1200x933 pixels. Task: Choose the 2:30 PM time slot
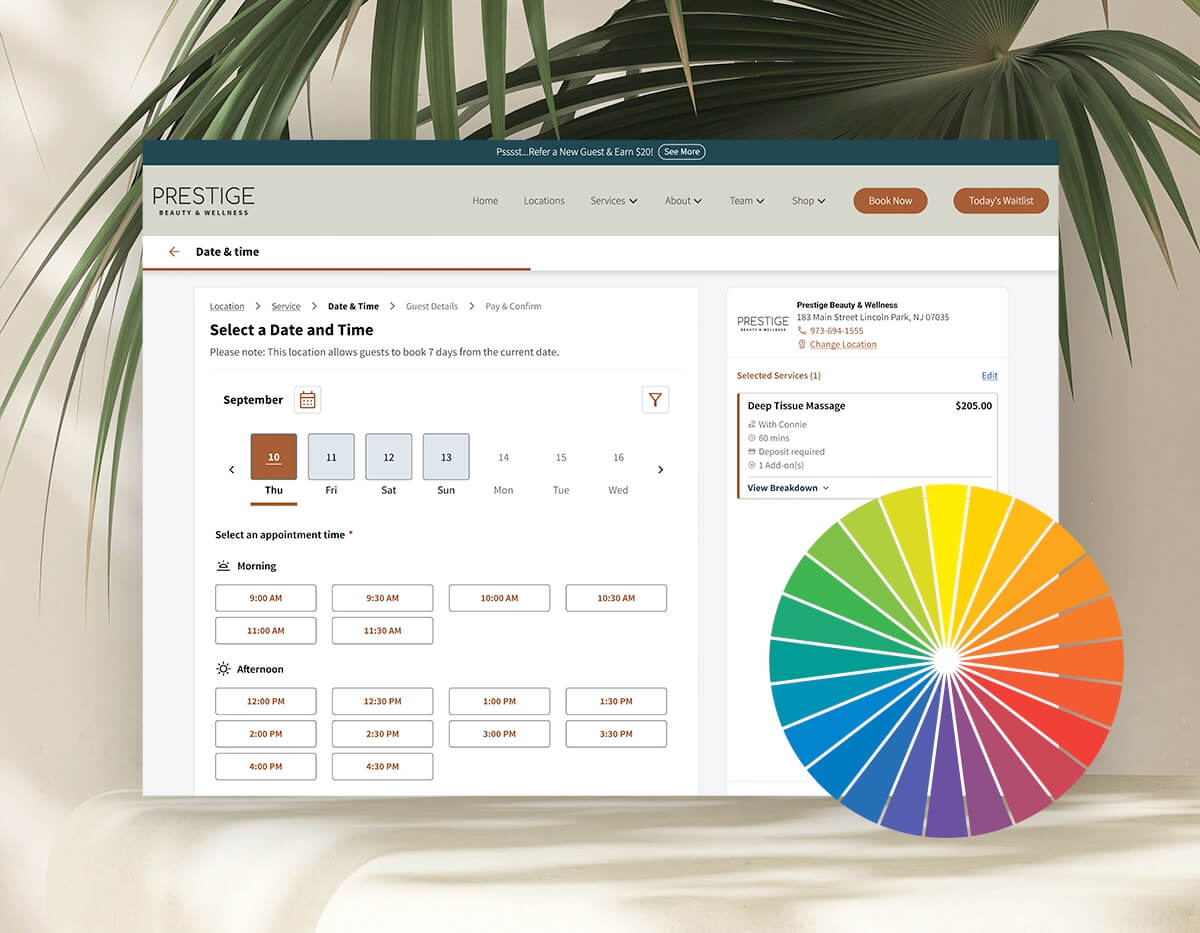382,734
